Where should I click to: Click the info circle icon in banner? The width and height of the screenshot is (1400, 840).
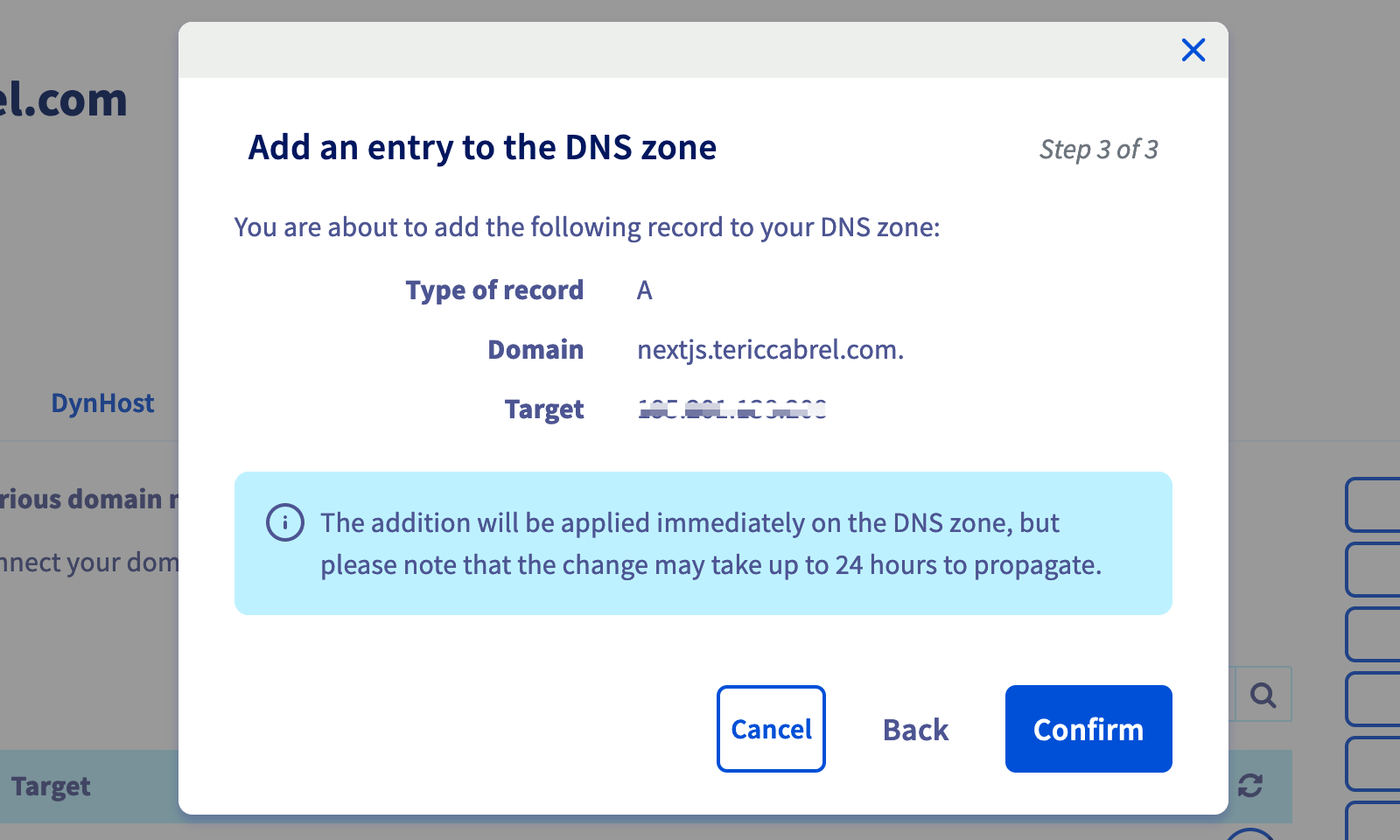(x=285, y=522)
